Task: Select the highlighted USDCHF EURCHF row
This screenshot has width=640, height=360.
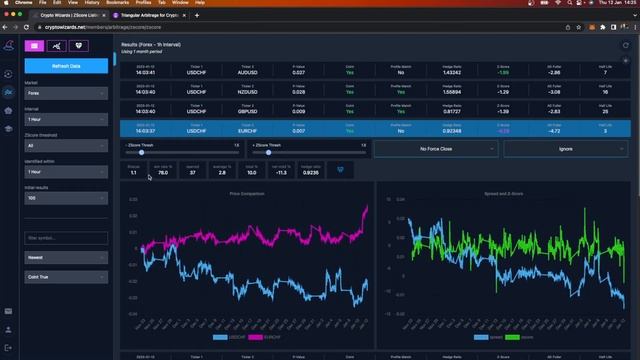Action: tap(375, 129)
